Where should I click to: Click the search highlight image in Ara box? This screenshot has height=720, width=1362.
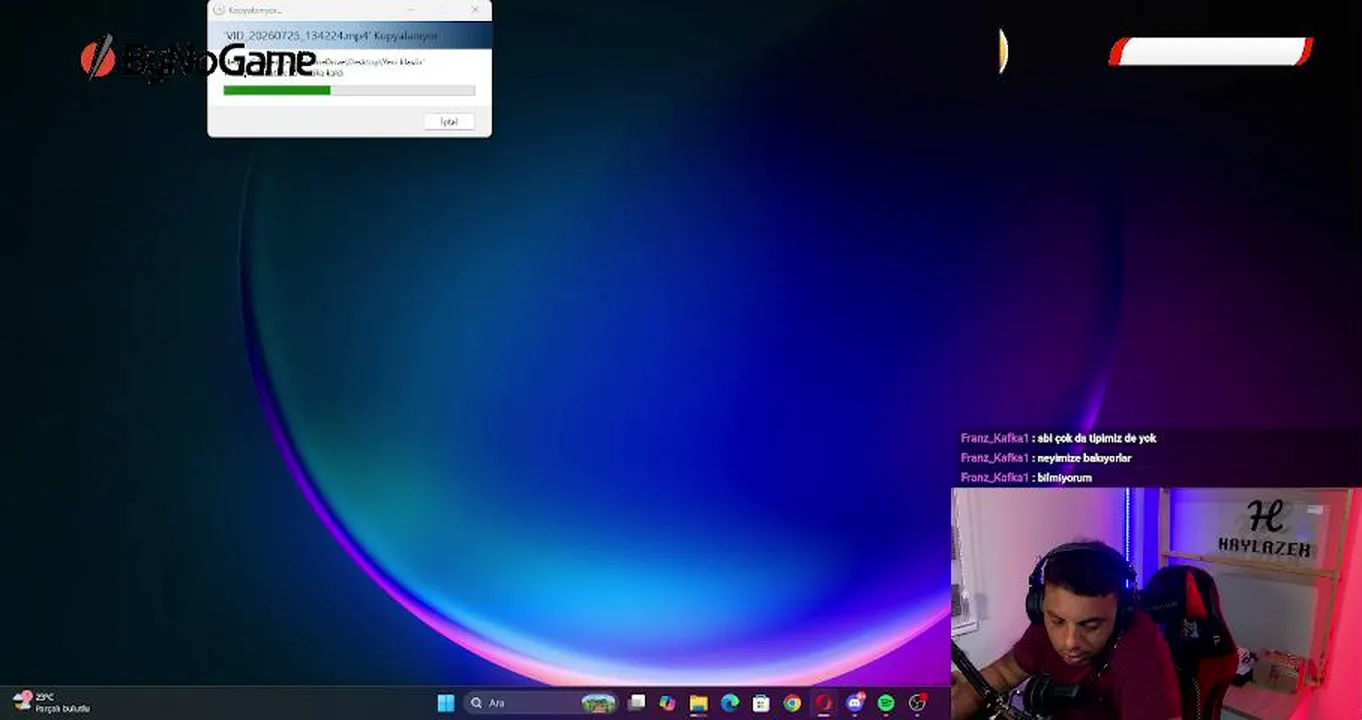(x=599, y=703)
